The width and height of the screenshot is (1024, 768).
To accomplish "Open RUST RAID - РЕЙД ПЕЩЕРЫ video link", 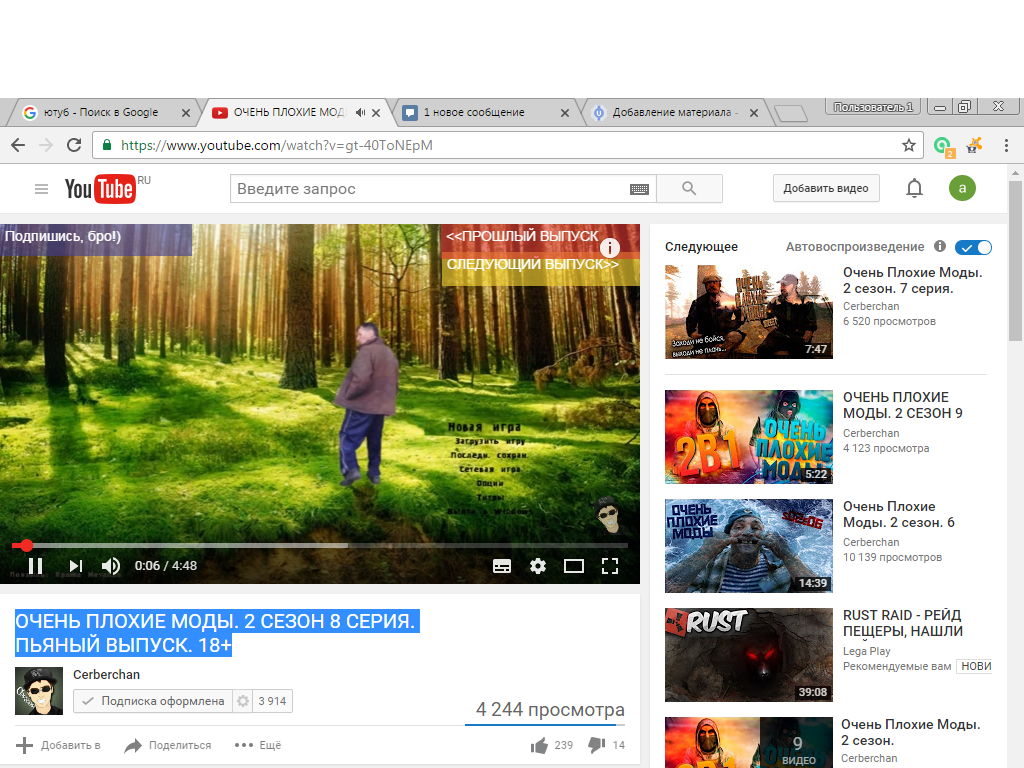I will tap(903, 623).
